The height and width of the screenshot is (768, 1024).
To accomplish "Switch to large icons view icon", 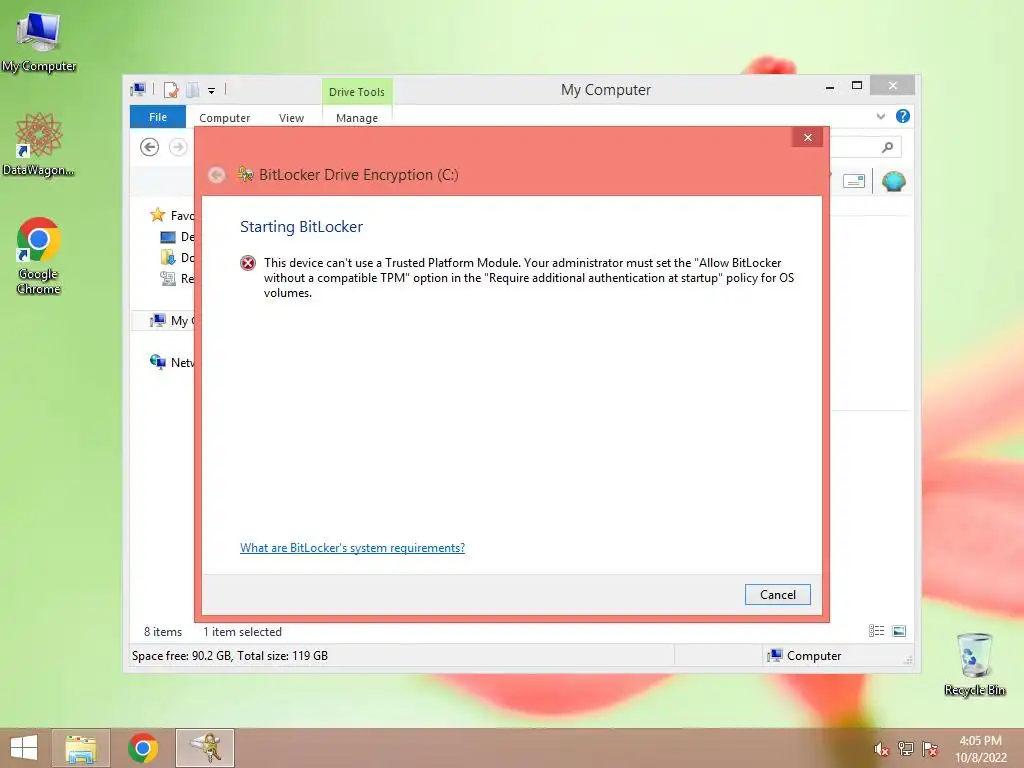I will click(x=899, y=631).
